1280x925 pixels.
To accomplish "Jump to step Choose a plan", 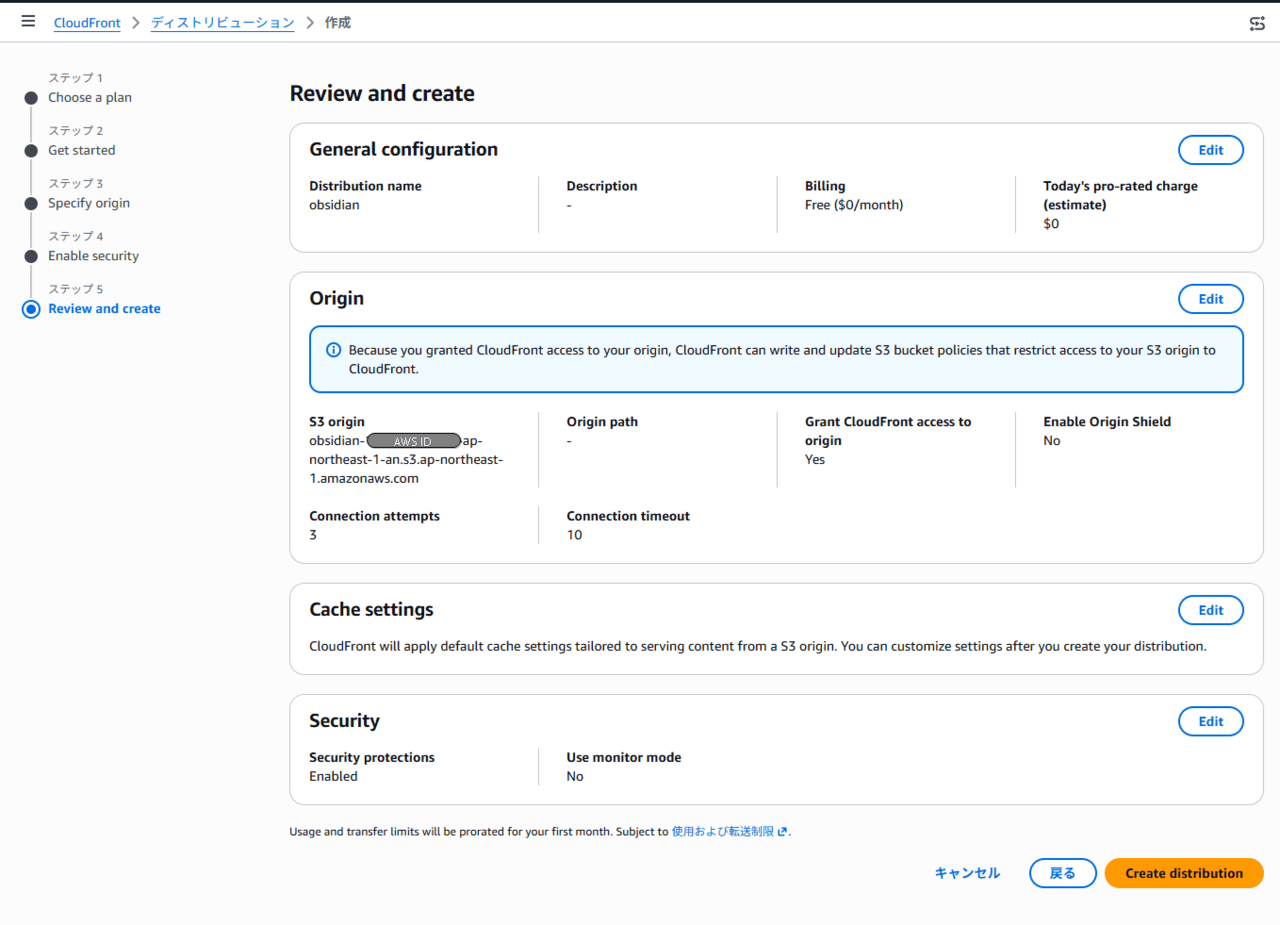I will pos(90,97).
